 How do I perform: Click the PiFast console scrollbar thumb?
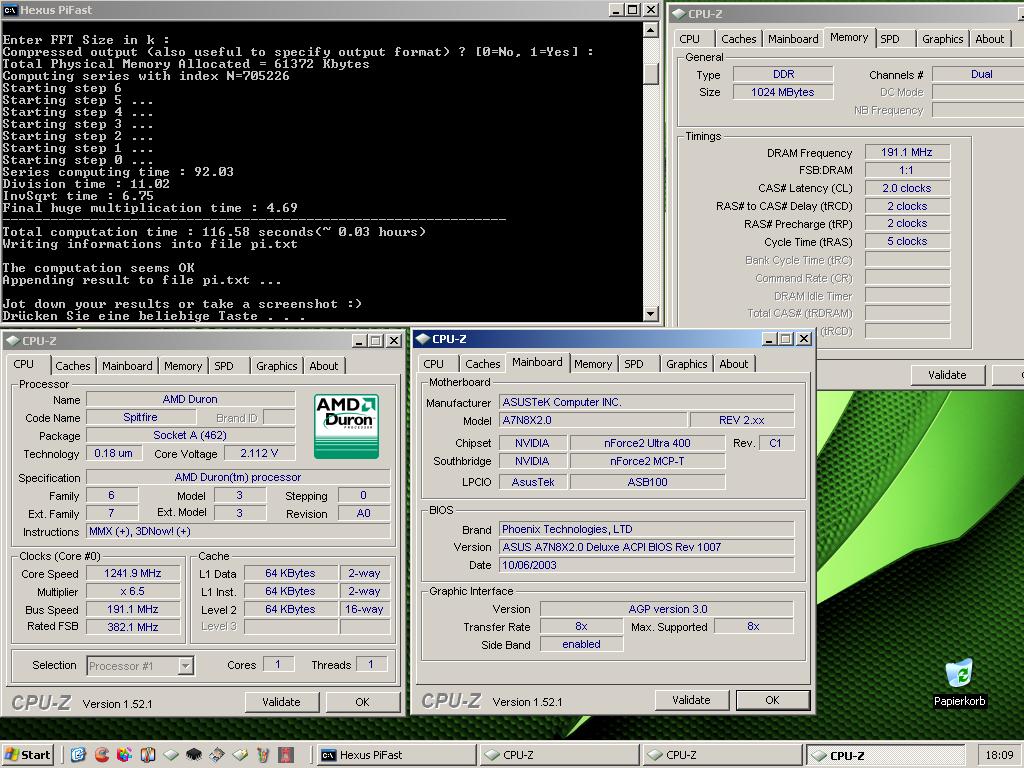(x=650, y=74)
